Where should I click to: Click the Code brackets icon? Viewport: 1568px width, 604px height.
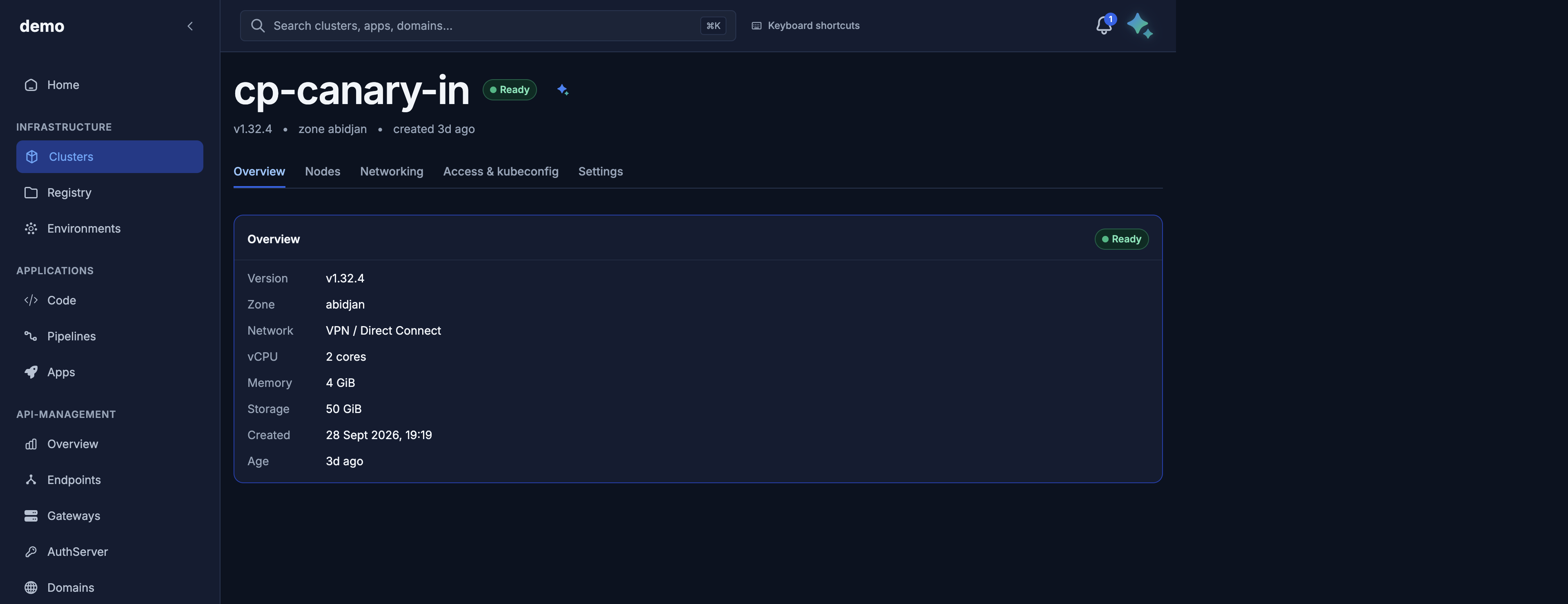31,300
